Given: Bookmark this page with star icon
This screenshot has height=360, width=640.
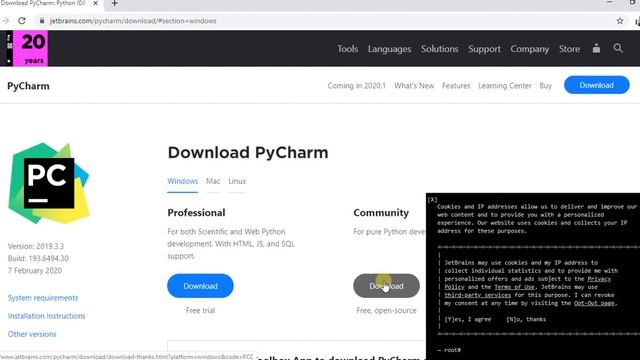Looking at the screenshot, I should pyautogui.click(x=620, y=21).
